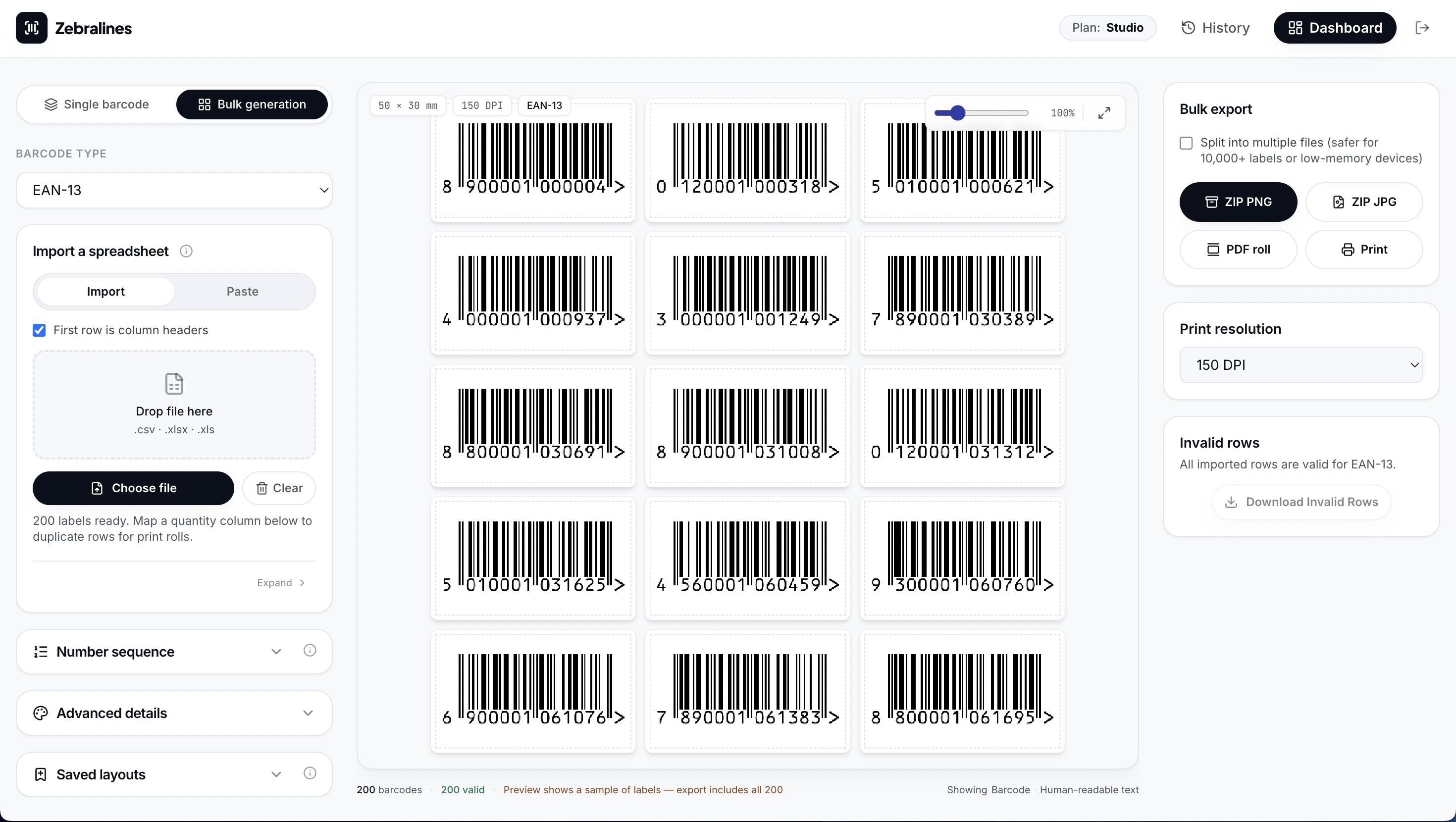The width and height of the screenshot is (1456, 822).
Task: Click the preview zoom slider handle
Action: (x=957, y=113)
